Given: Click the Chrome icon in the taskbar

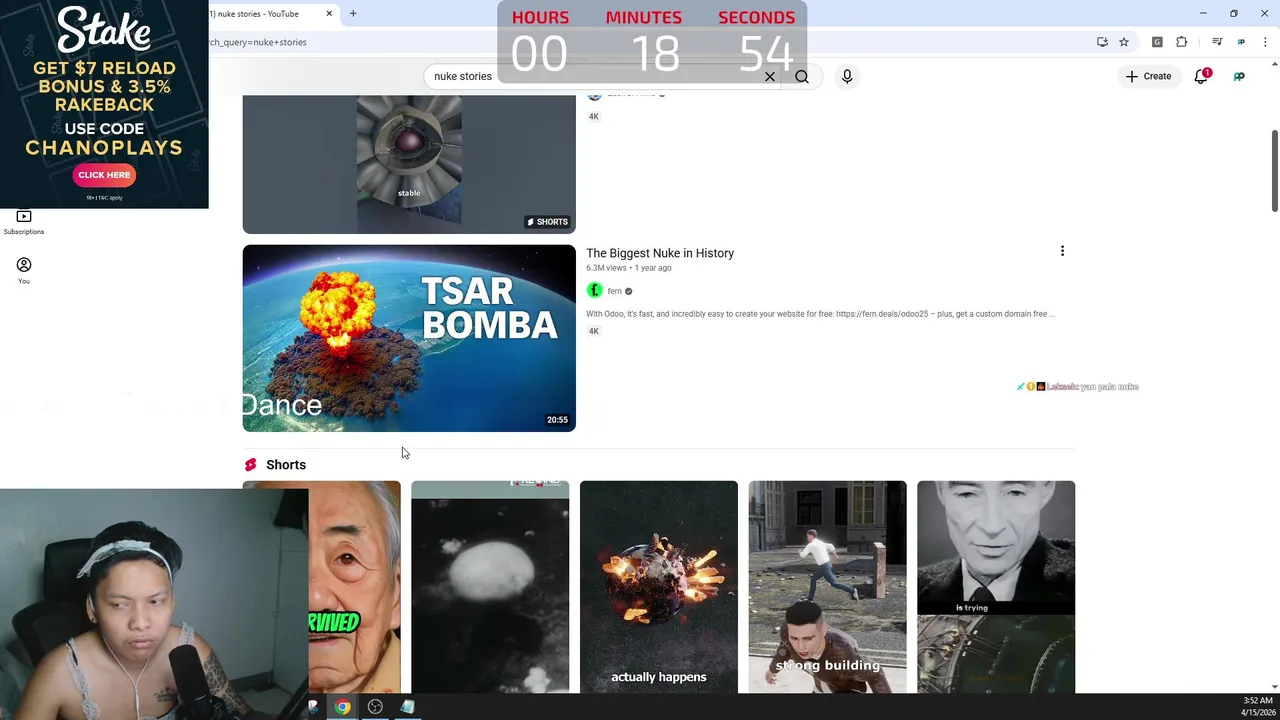Looking at the screenshot, I should (x=343, y=707).
